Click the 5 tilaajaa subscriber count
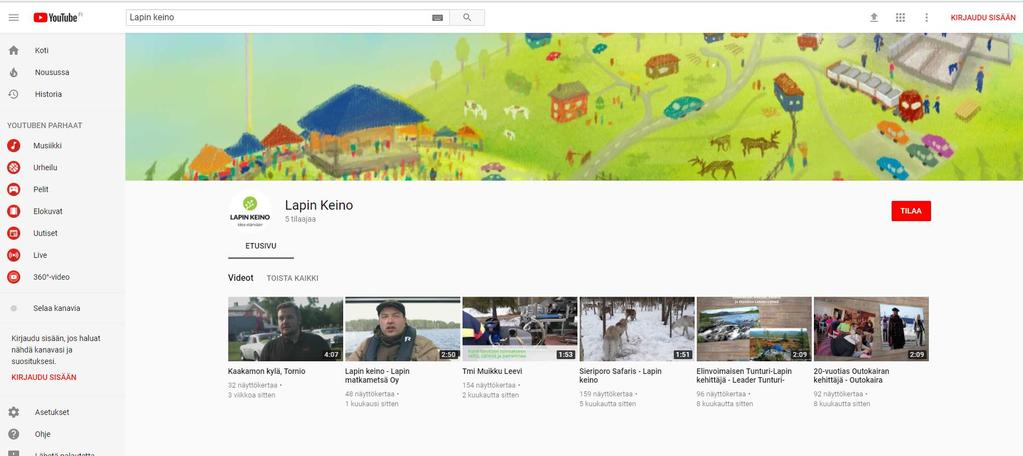The width and height of the screenshot is (1023, 456). coord(300,219)
